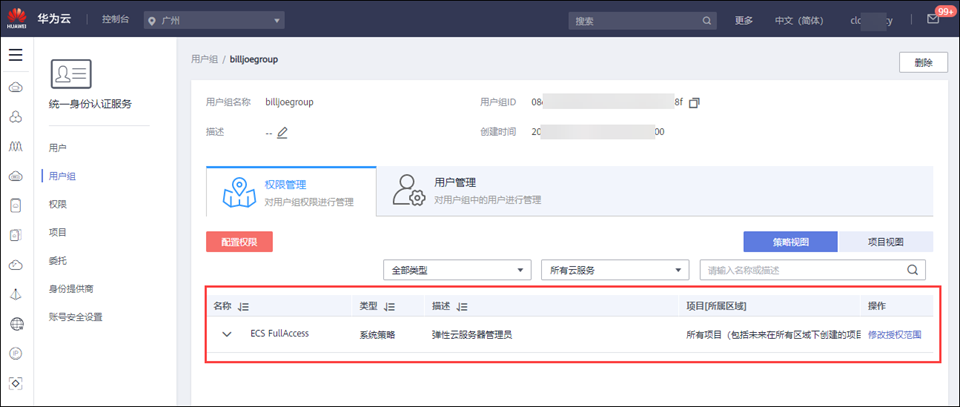This screenshot has width=960, height=407.
Task: Click the top search magnifier icon
Action: click(707, 20)
